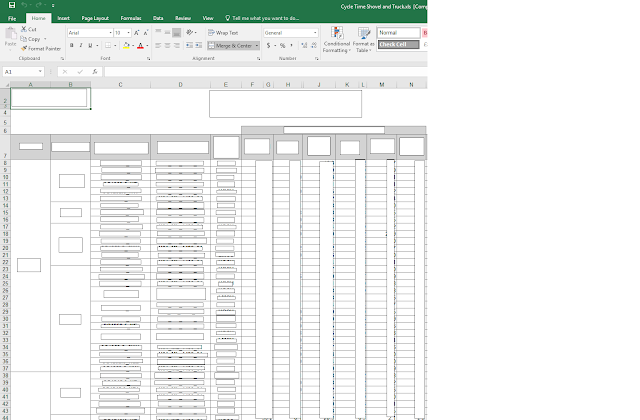Switch to the View tab
The height and width of the screenshot is (420, 640).
(208, 18)
